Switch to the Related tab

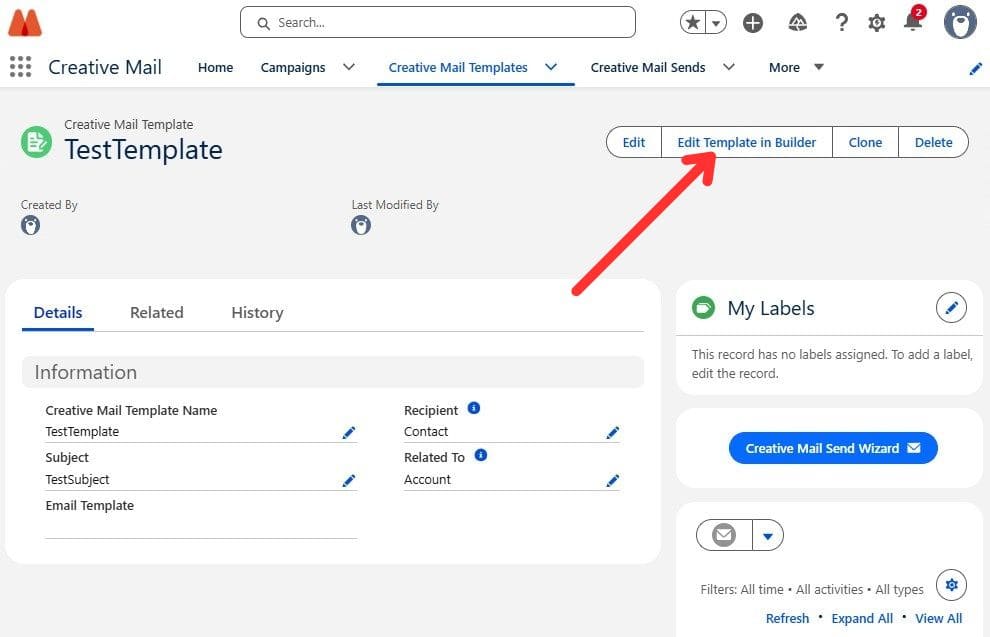(x=157, y=313)
